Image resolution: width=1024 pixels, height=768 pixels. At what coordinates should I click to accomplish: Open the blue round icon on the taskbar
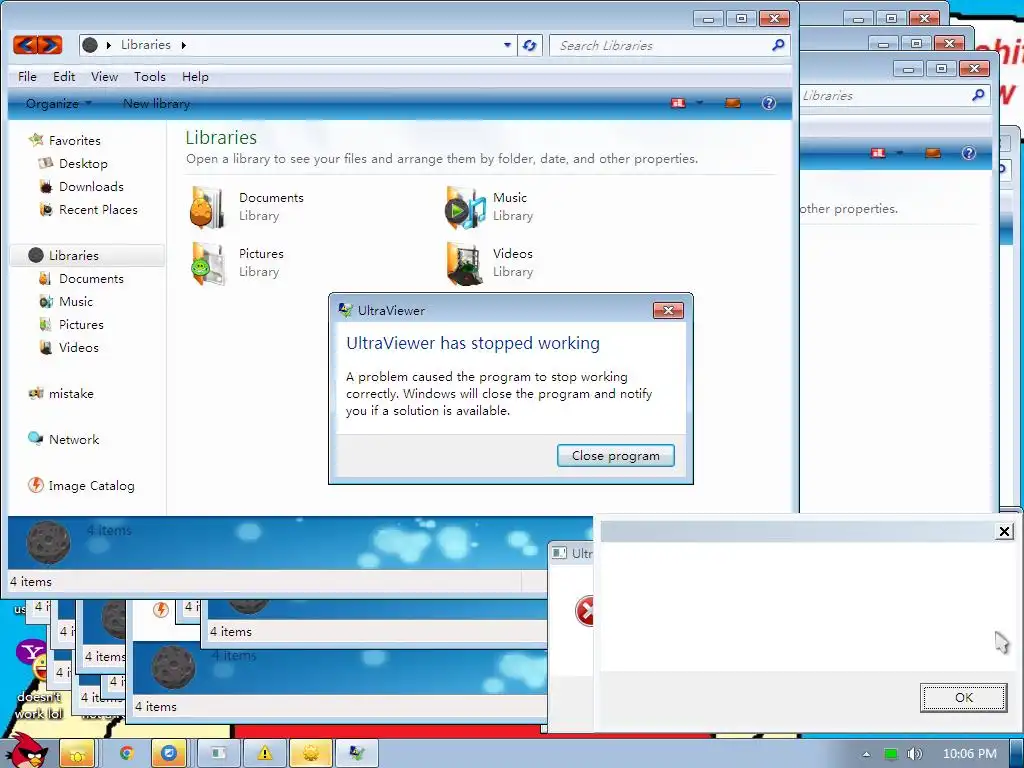click(169, 754)
